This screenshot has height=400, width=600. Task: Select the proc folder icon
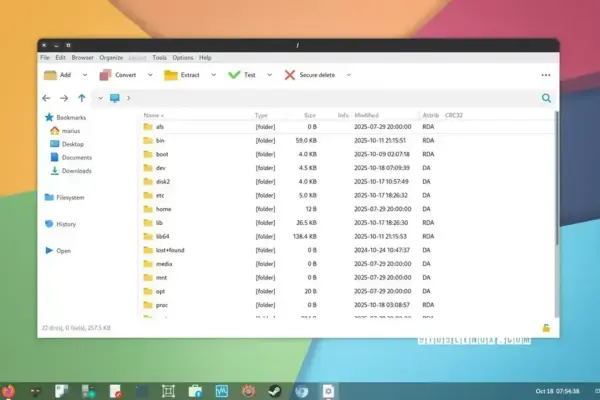point(148,305)
